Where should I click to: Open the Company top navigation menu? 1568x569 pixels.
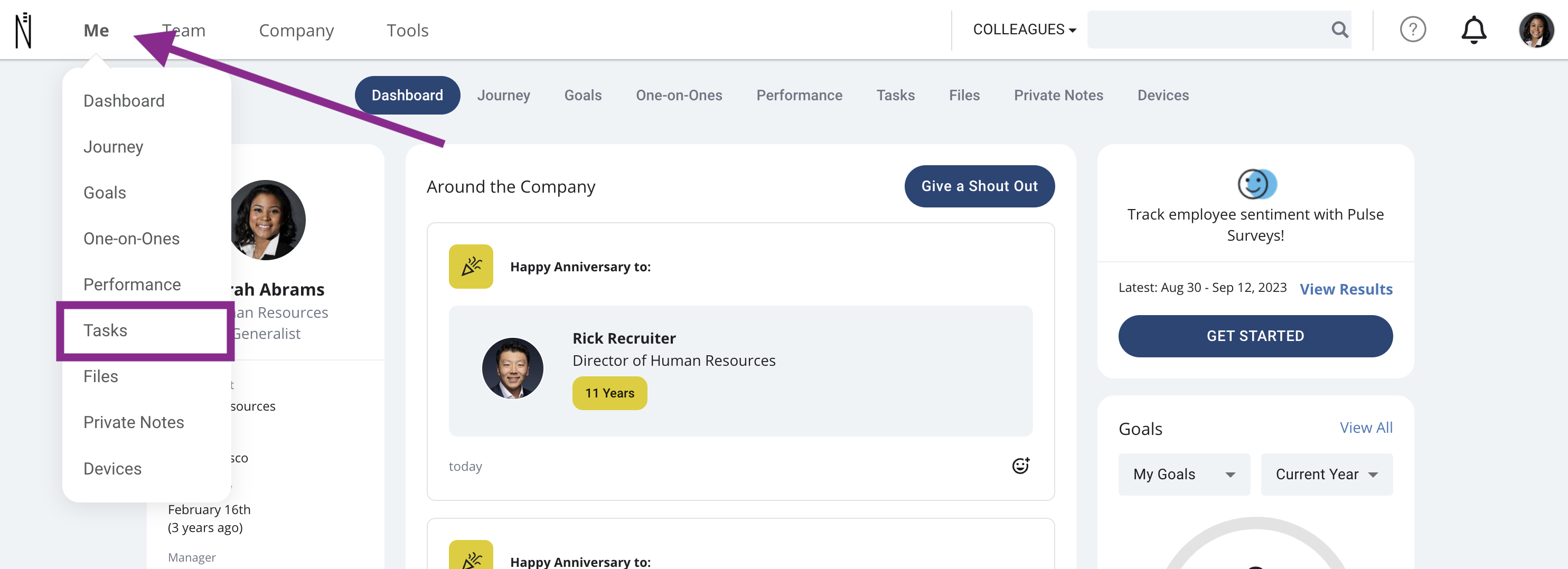click(296, 31)
